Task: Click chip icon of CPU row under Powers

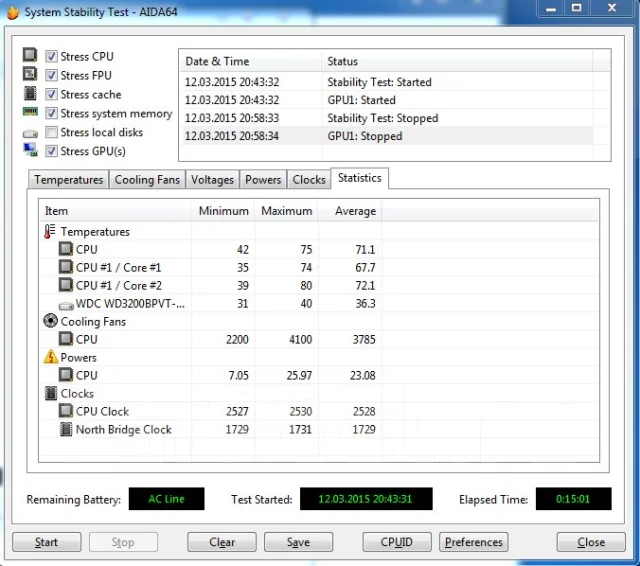Action: (x=66, y=375)
